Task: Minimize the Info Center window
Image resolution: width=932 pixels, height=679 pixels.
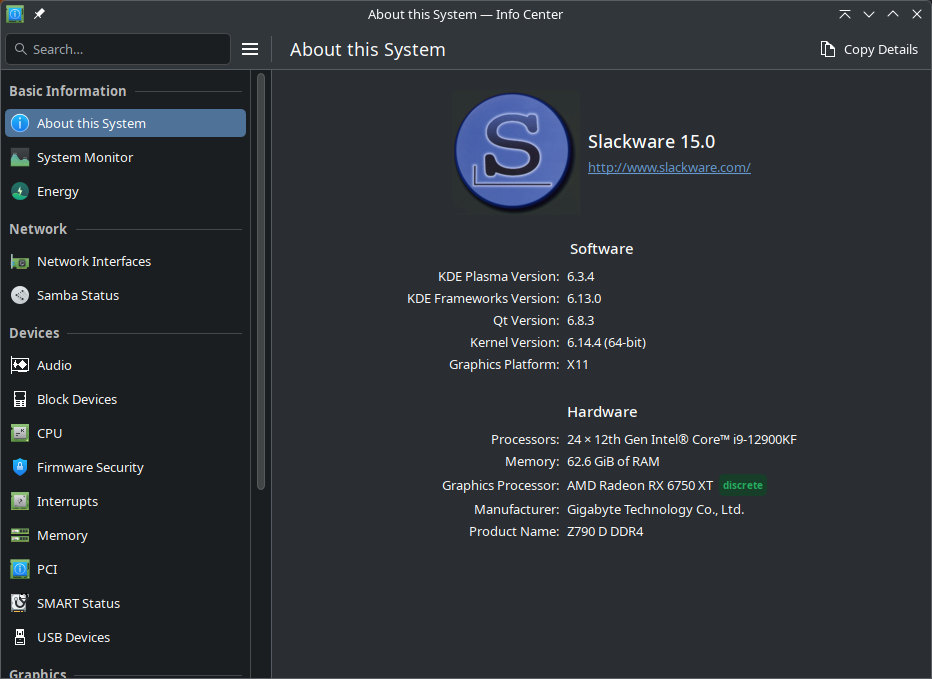Action: 869,14
